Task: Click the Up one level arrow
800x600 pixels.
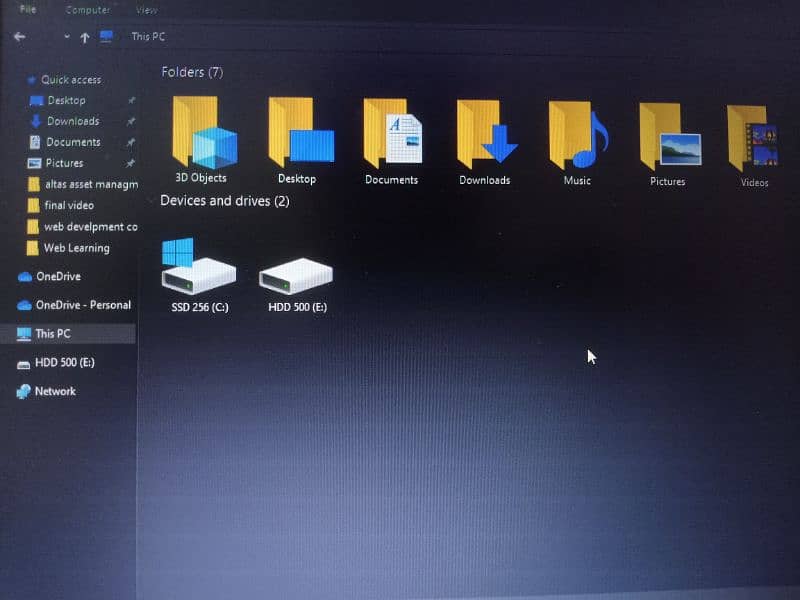Action: (85, 38)
